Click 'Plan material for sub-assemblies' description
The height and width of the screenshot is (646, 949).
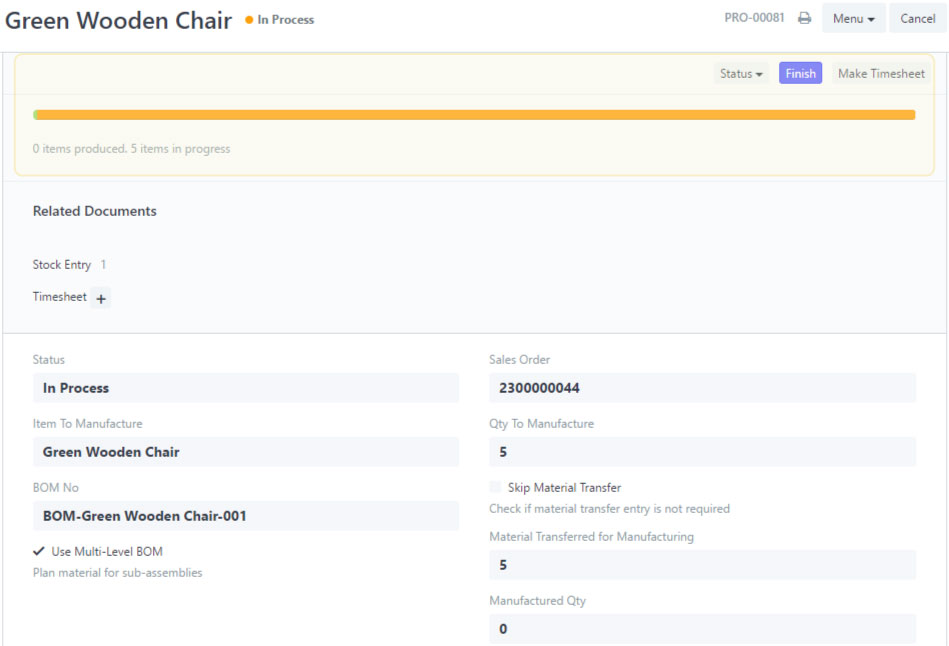(117, 573)
